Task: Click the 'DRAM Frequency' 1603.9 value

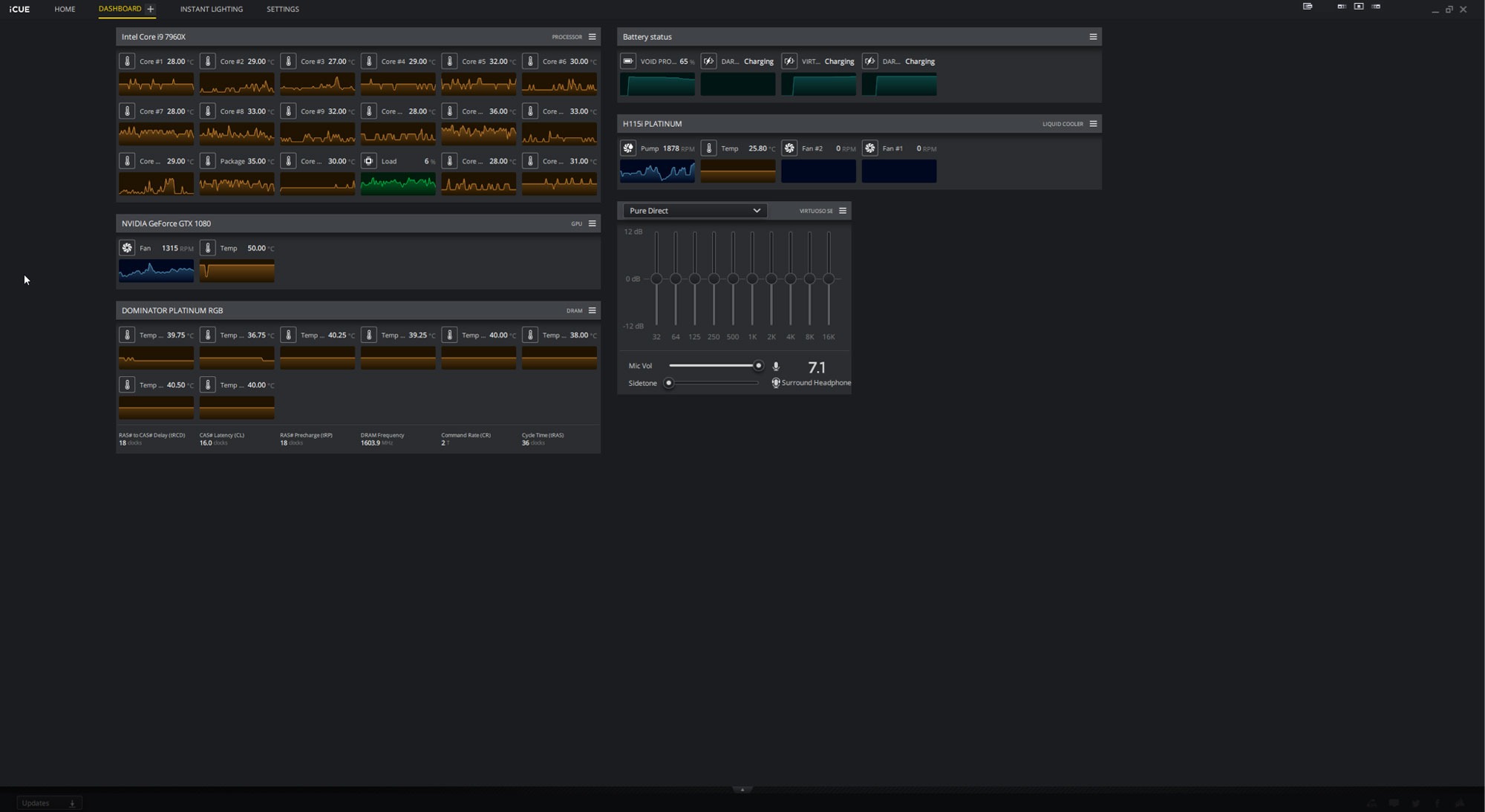Action: [x=371, y=443]
